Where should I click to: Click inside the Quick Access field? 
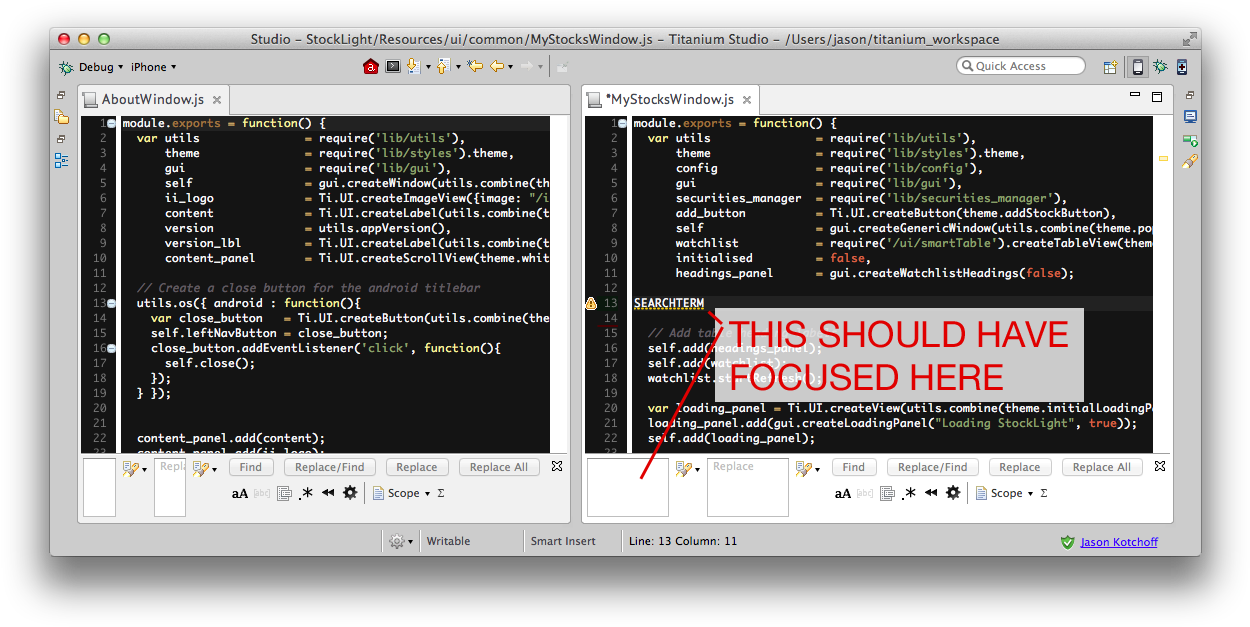(1020, 65)
